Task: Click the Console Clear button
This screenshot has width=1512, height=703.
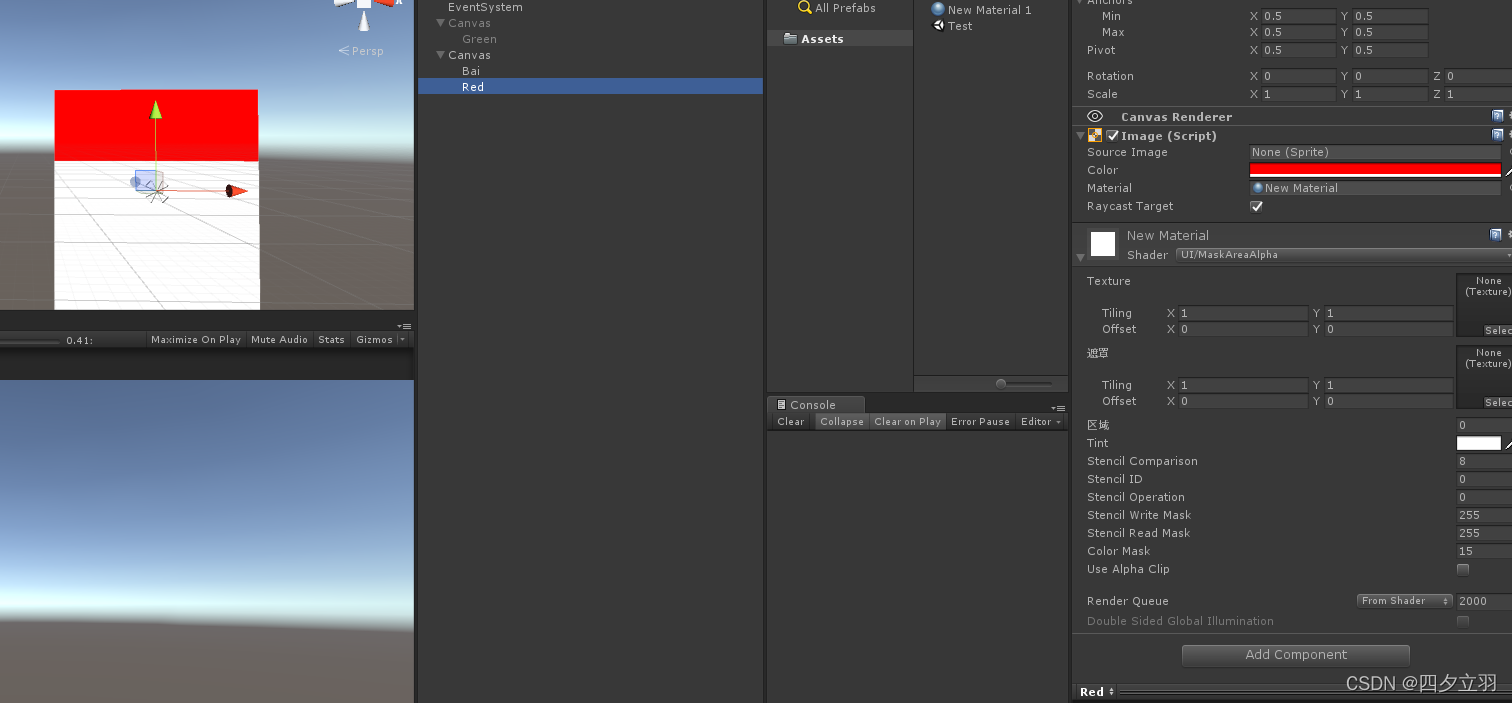Action: tap(791, 422)
